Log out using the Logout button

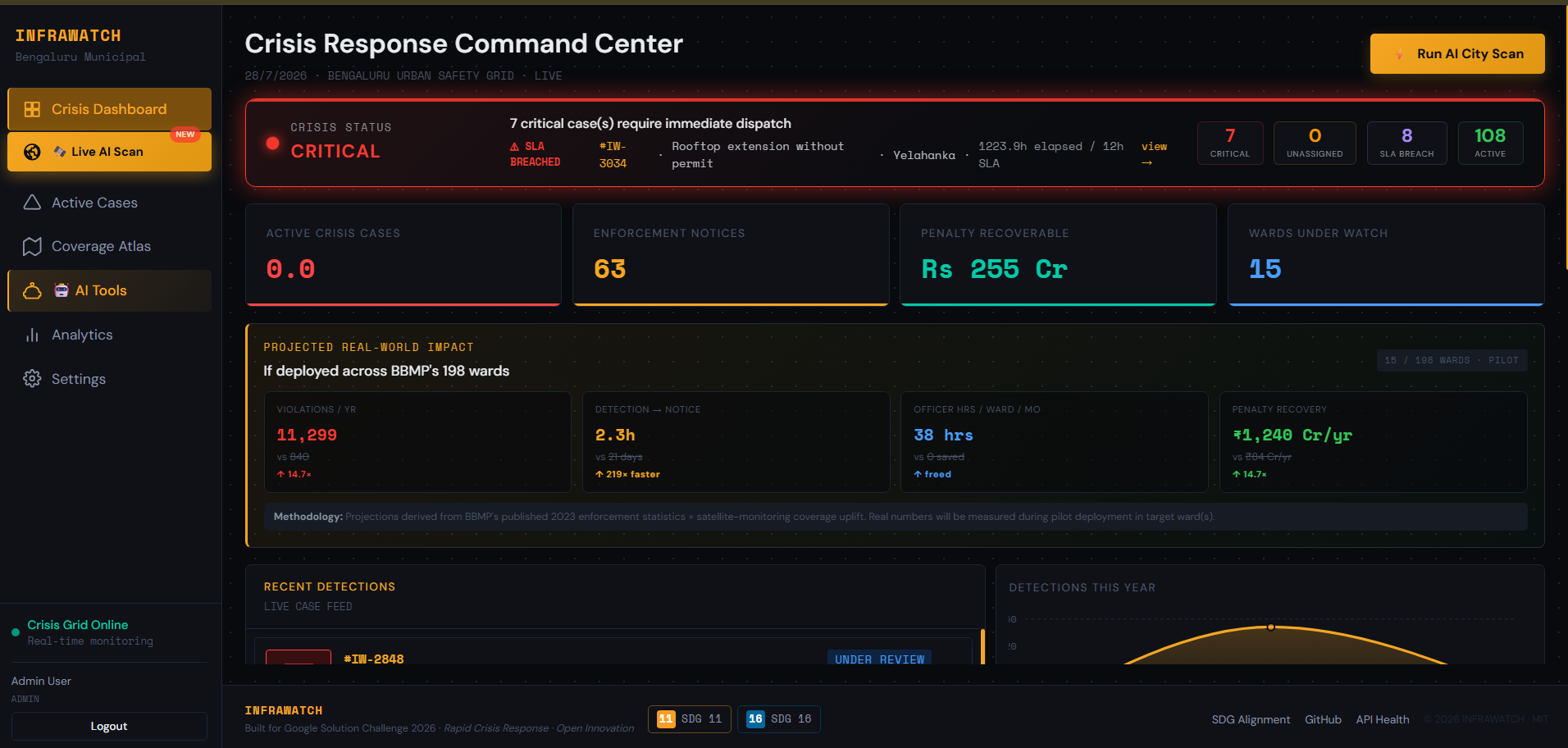pyautogui.click(x=109, y=726)
